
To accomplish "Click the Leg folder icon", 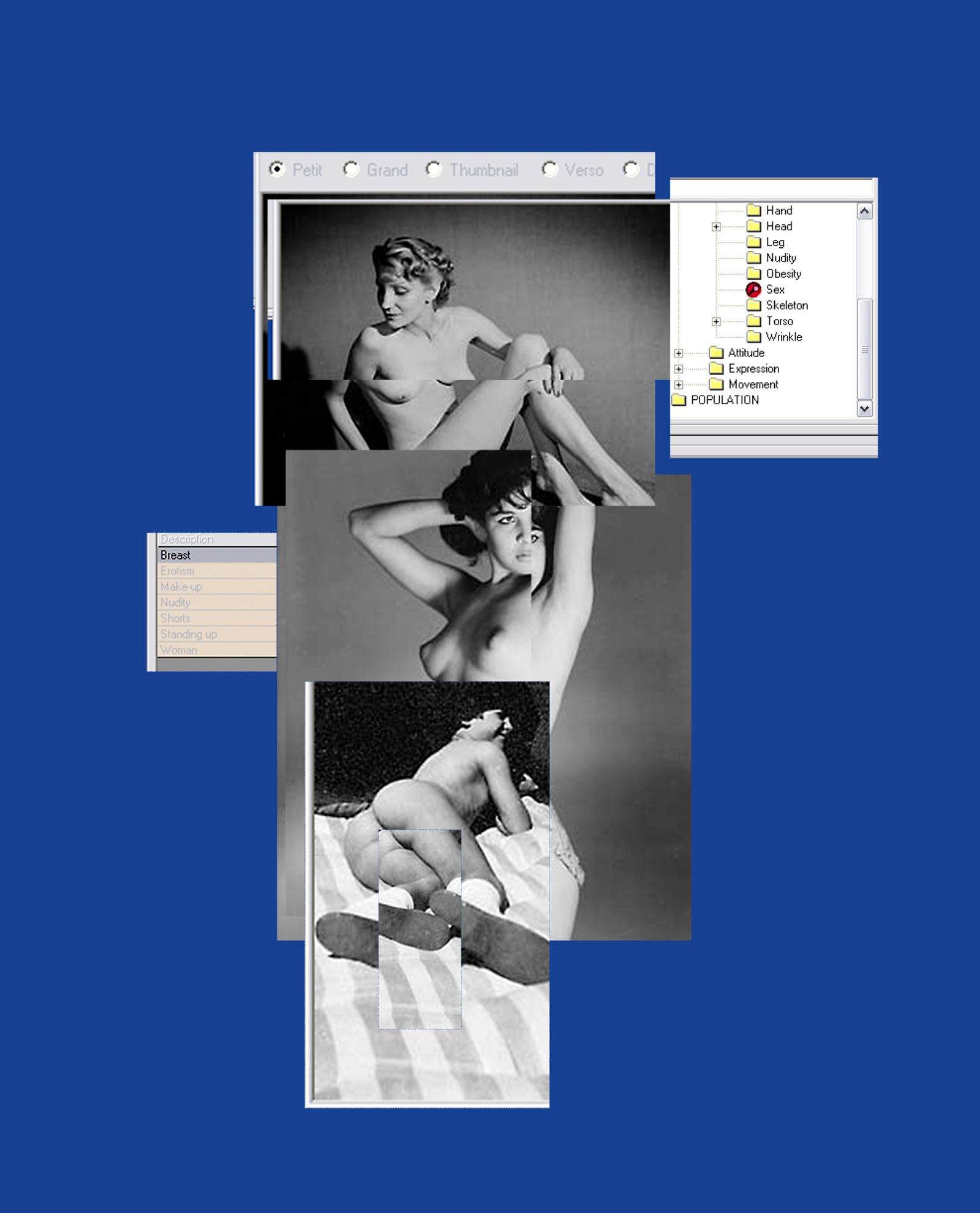I will (753, 242).
